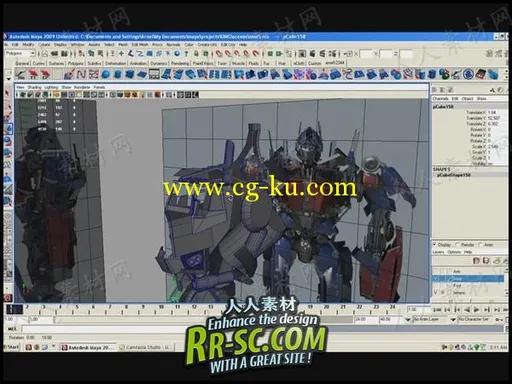Select the Display radio button in Layer Editor
This screenshot has width=512, height=384.
pos(435,245)
